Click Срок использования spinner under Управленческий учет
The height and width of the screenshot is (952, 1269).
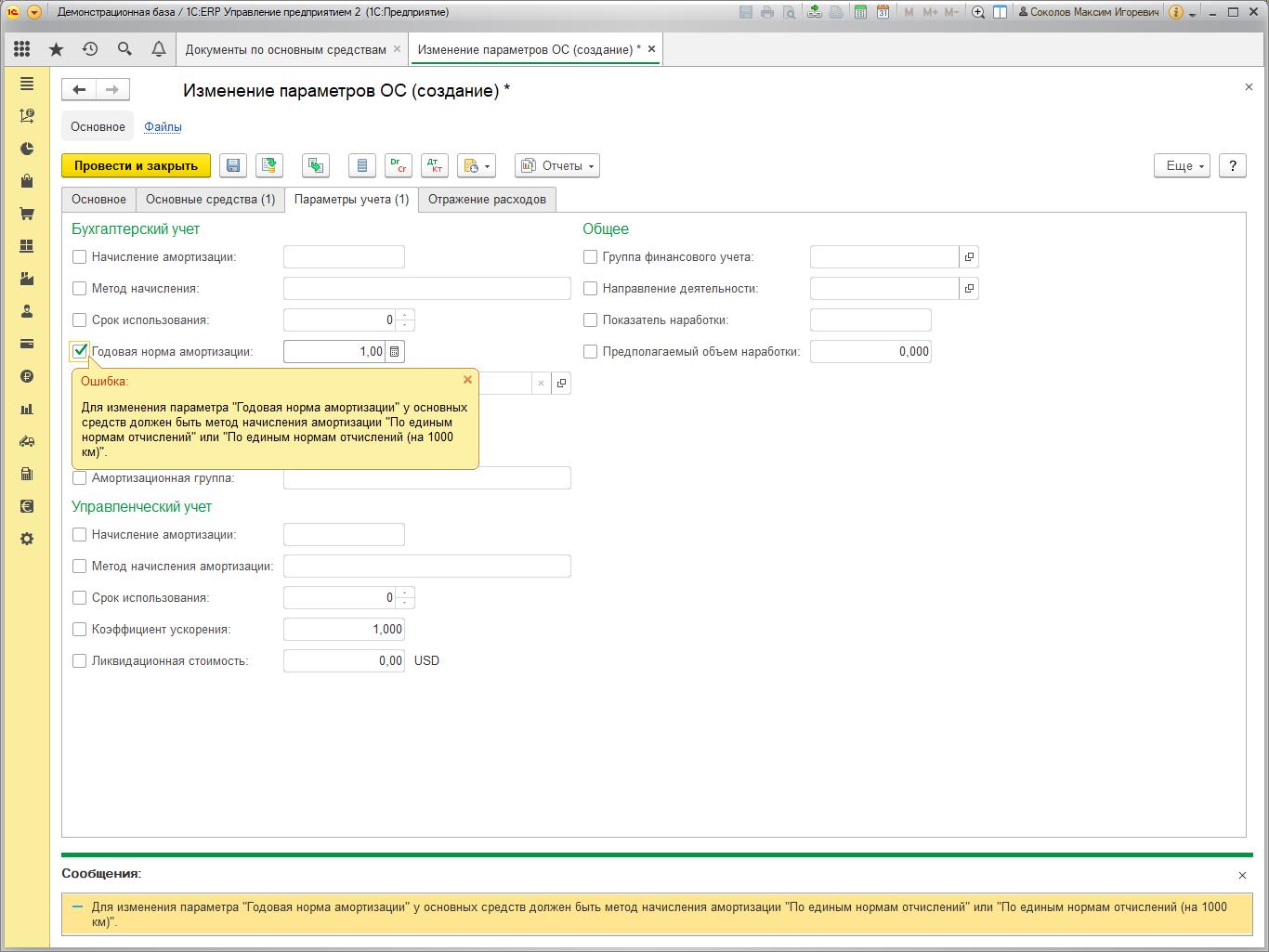(x=405, y=598)
